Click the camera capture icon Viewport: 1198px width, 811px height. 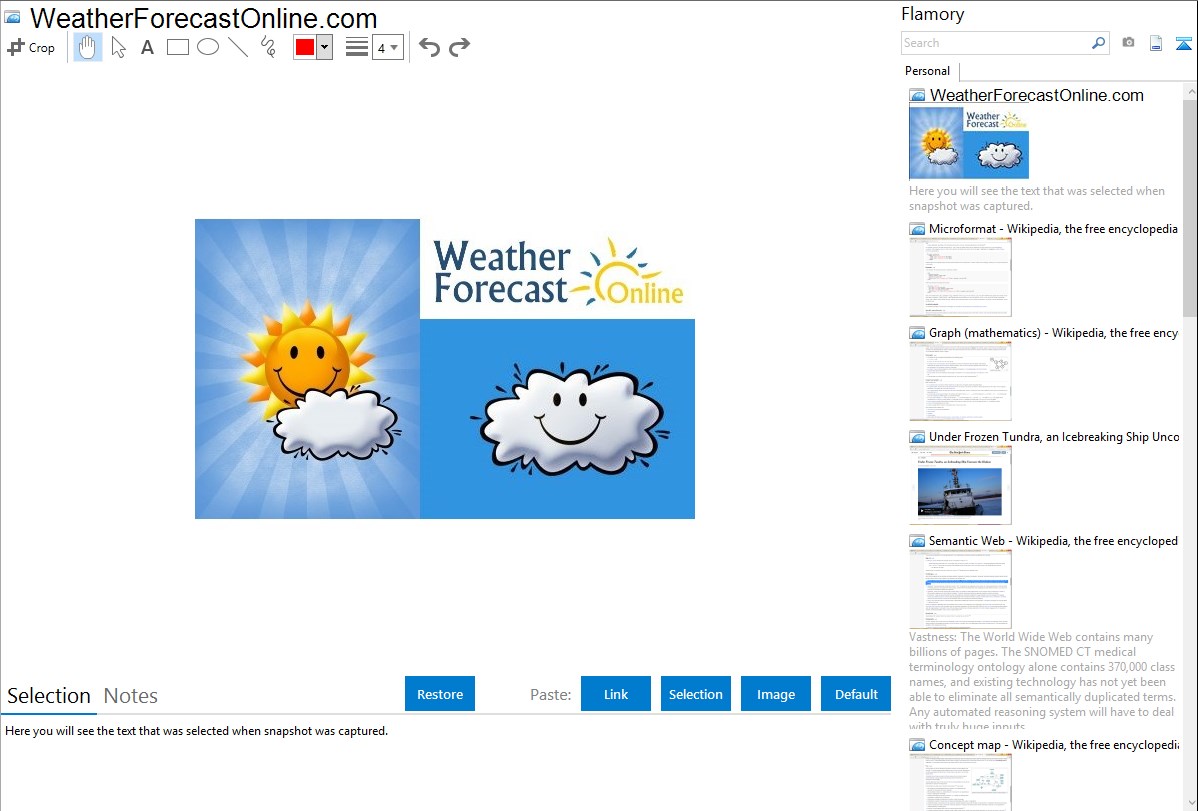pos(1128,43)
